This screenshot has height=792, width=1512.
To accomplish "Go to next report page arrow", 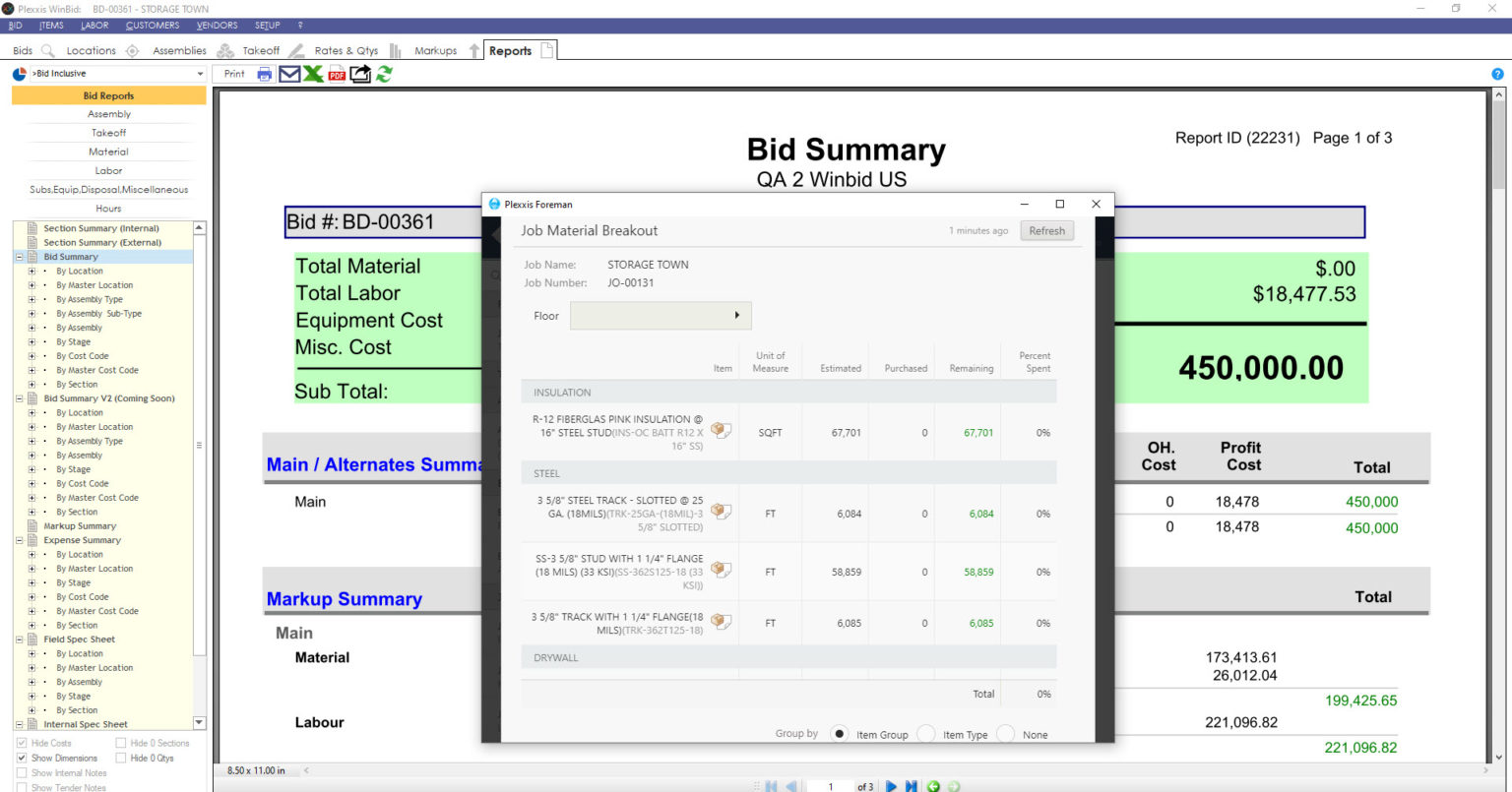I will point(891,786).
